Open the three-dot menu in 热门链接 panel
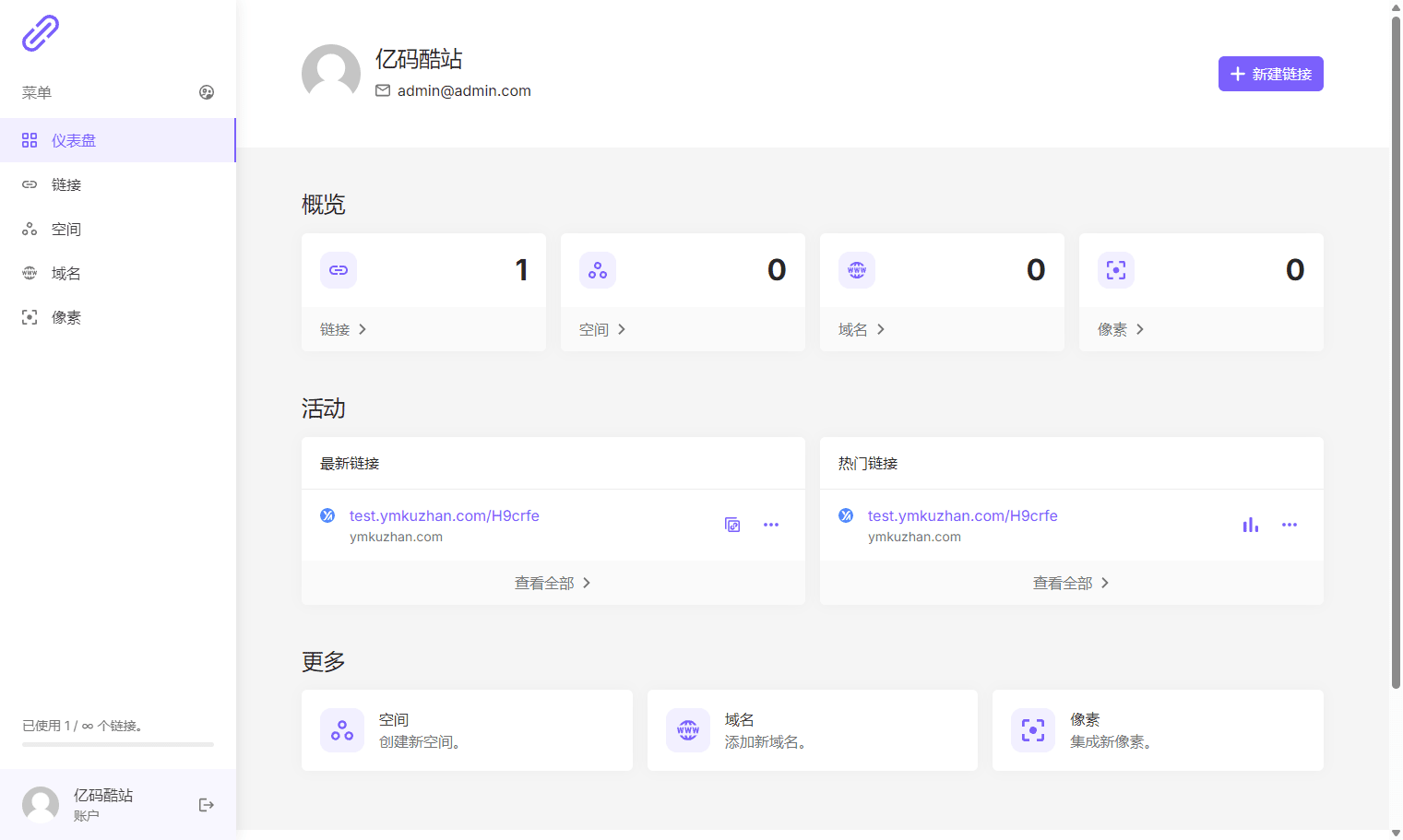Viewport: 1403px width, 840px height. (x=1290, y=525)
